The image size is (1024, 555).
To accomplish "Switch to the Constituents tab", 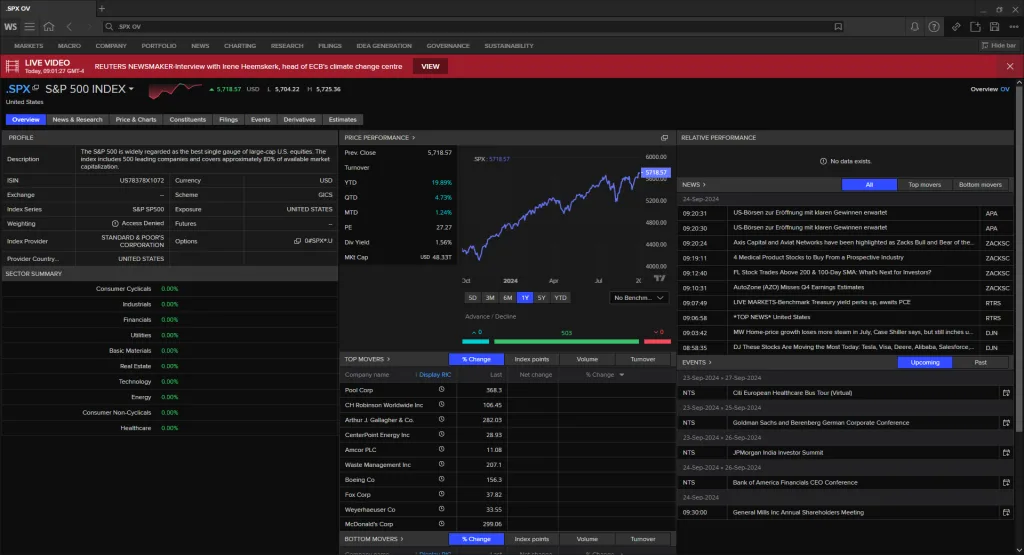I will coord(187,119).
